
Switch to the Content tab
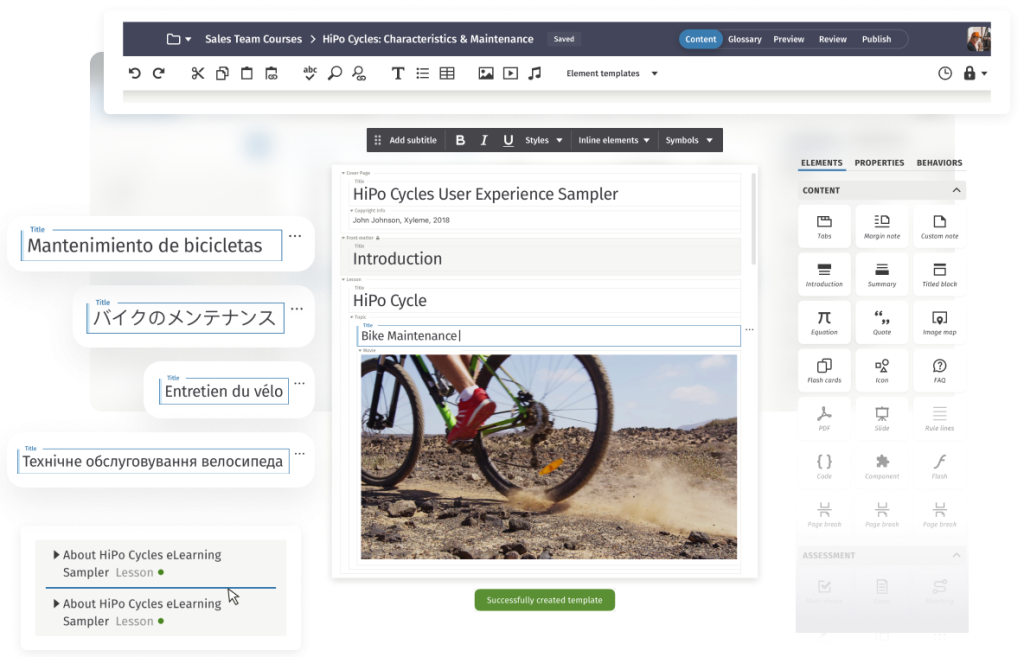point(701,39)
